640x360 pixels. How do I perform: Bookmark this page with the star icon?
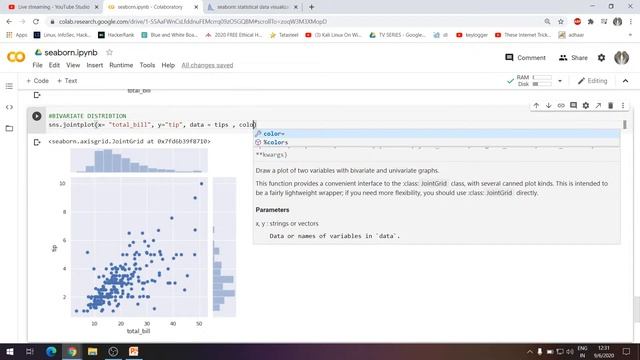(x=561, y=21)
